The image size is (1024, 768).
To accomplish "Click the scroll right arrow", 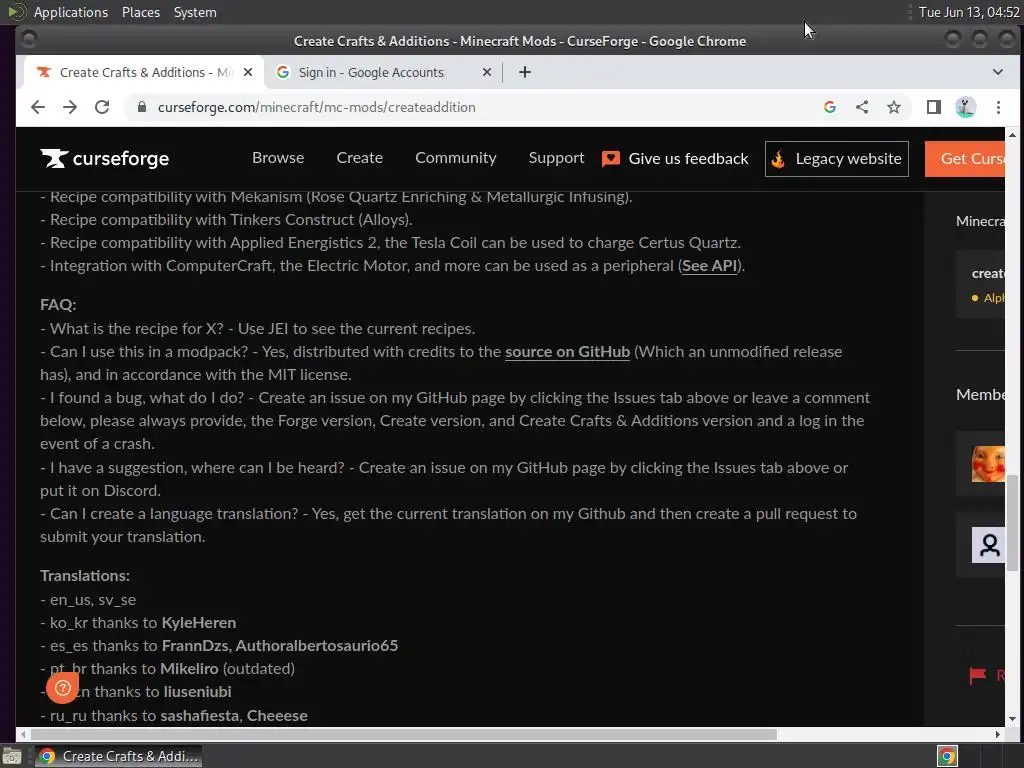I will [997, 734].
